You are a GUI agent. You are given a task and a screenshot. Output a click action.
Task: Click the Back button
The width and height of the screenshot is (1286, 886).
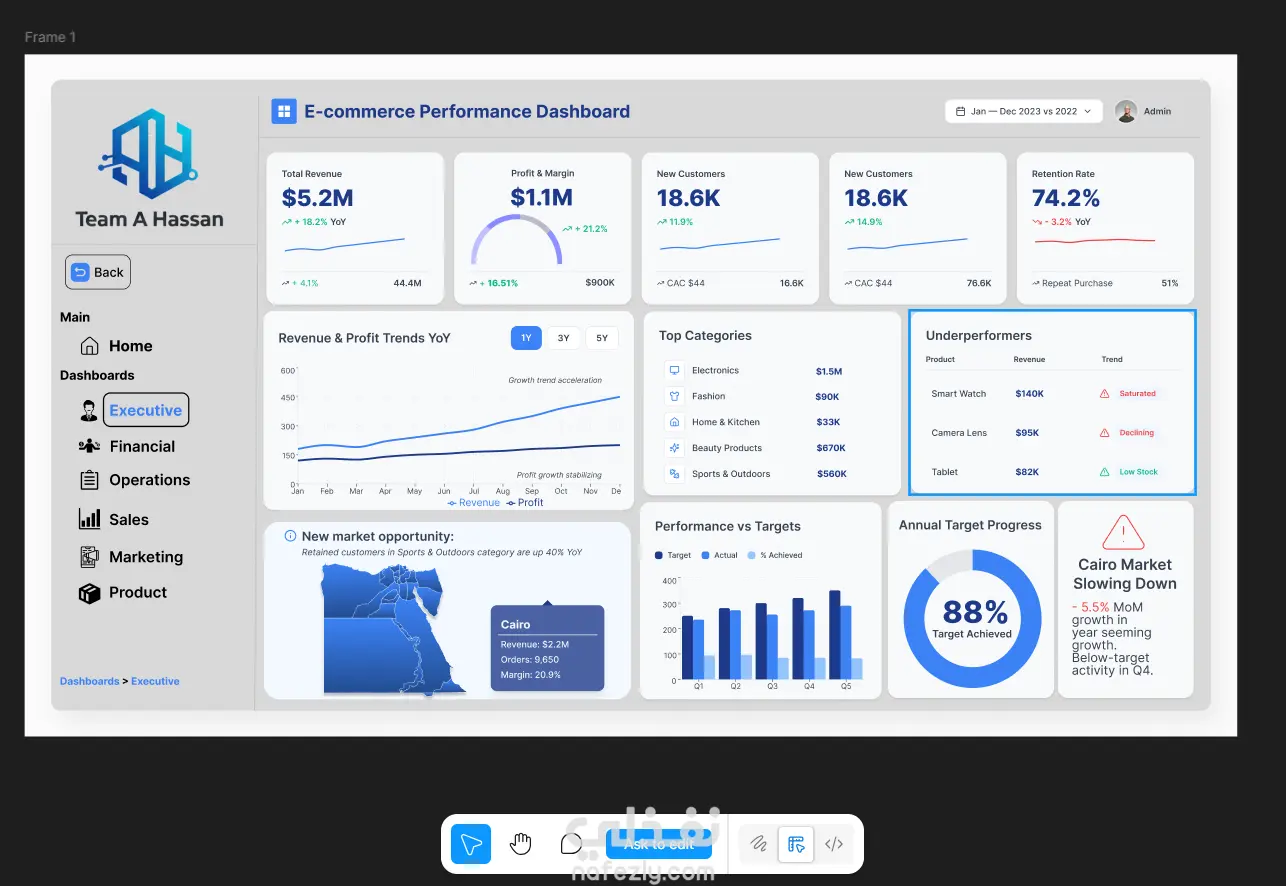click(98, 272)
